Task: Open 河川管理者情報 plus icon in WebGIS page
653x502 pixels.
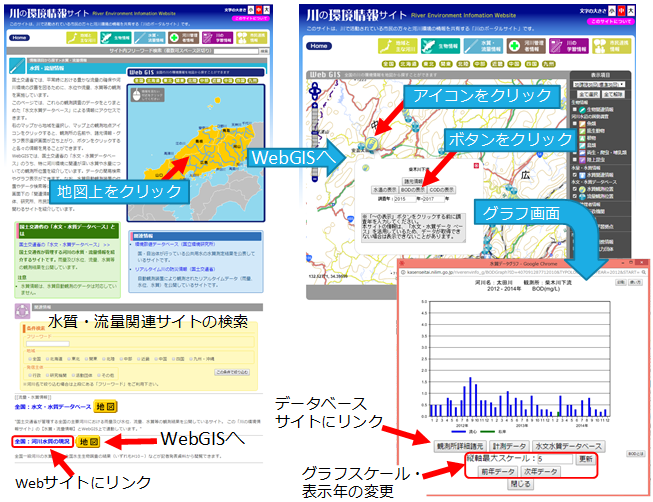Action: (526, 46)
